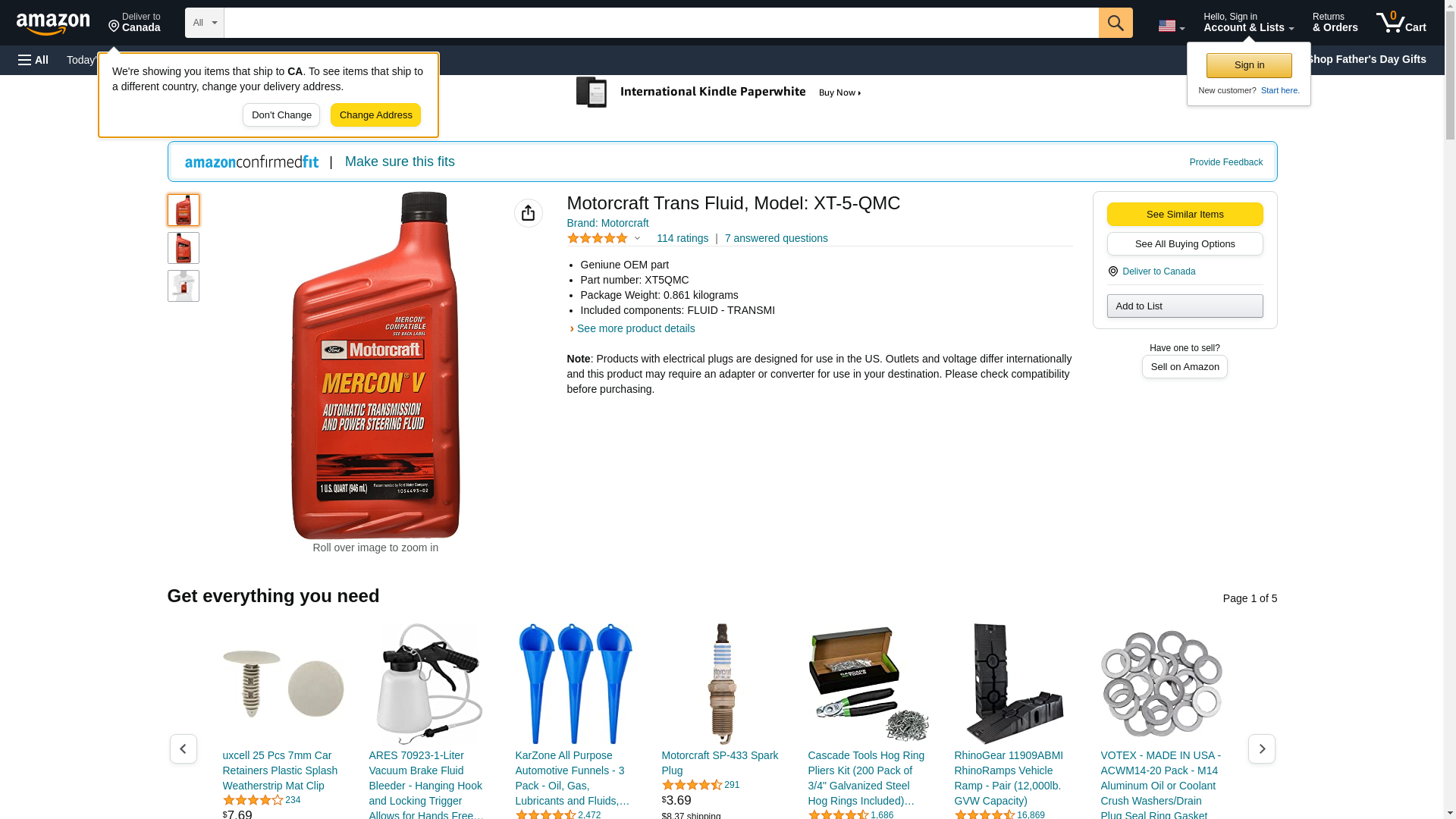Open the 114 ratings link
Image resolution: width=1456 pixels, height=819 pixels.
click(682, 238)
